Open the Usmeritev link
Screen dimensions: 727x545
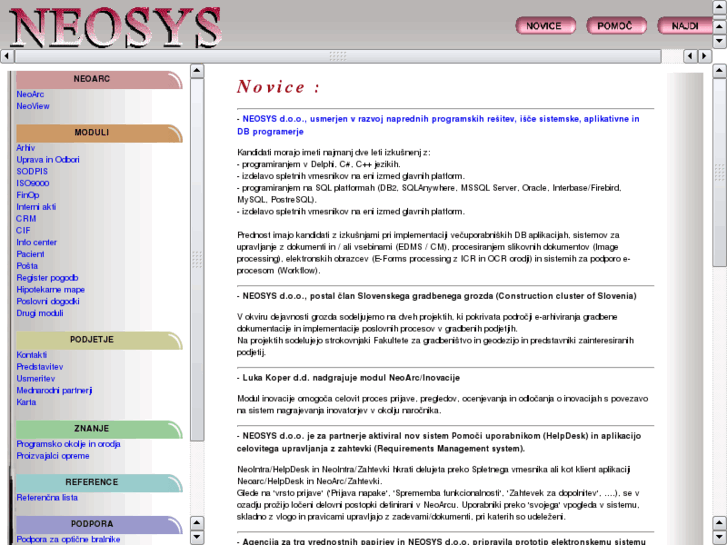[x=36, y=379]
